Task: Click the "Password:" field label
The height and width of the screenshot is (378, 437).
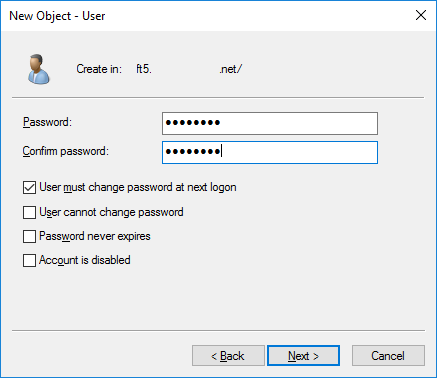Action: coord(47,122)
